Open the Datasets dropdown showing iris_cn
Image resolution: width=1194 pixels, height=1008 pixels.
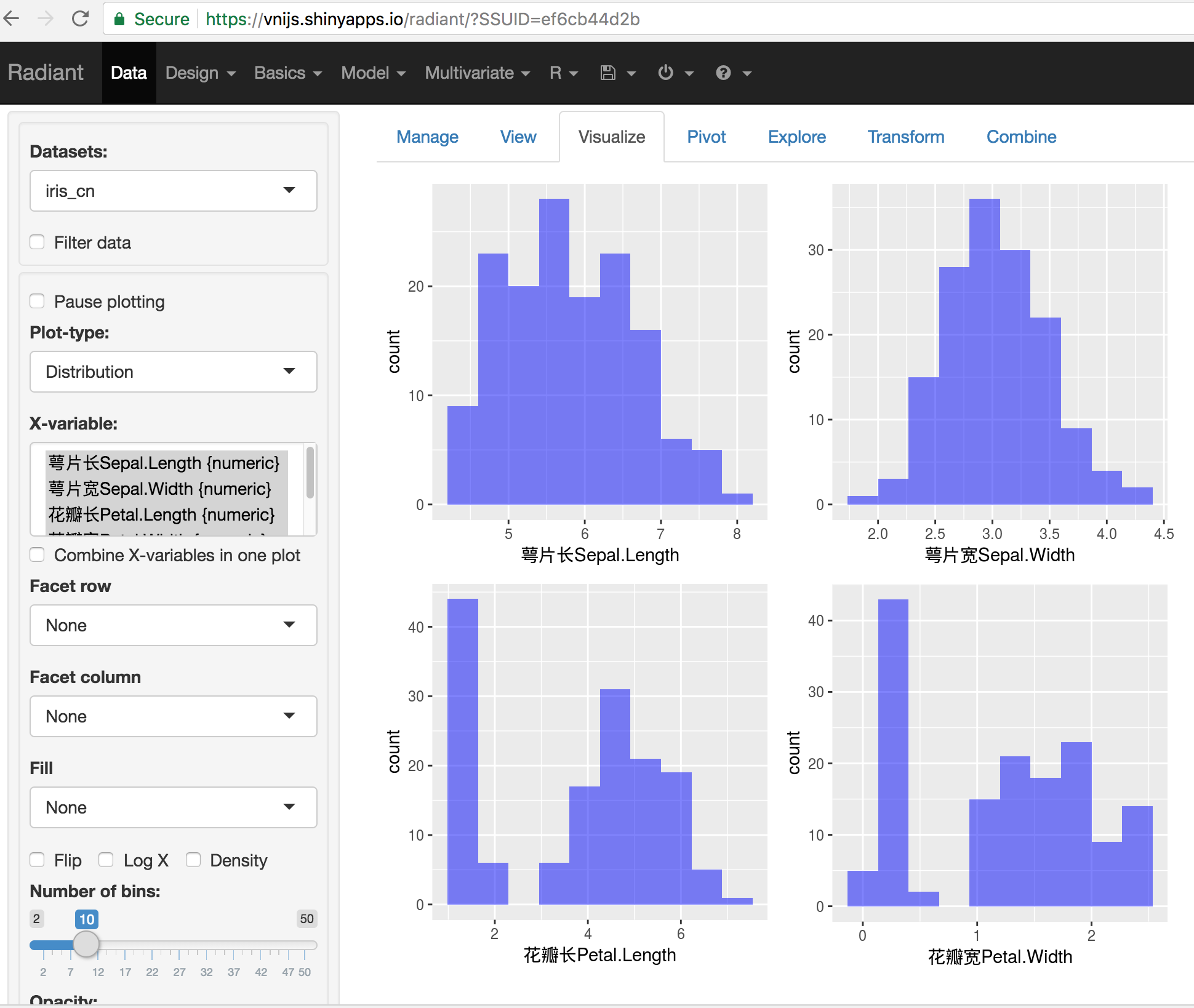click(173, 191)
